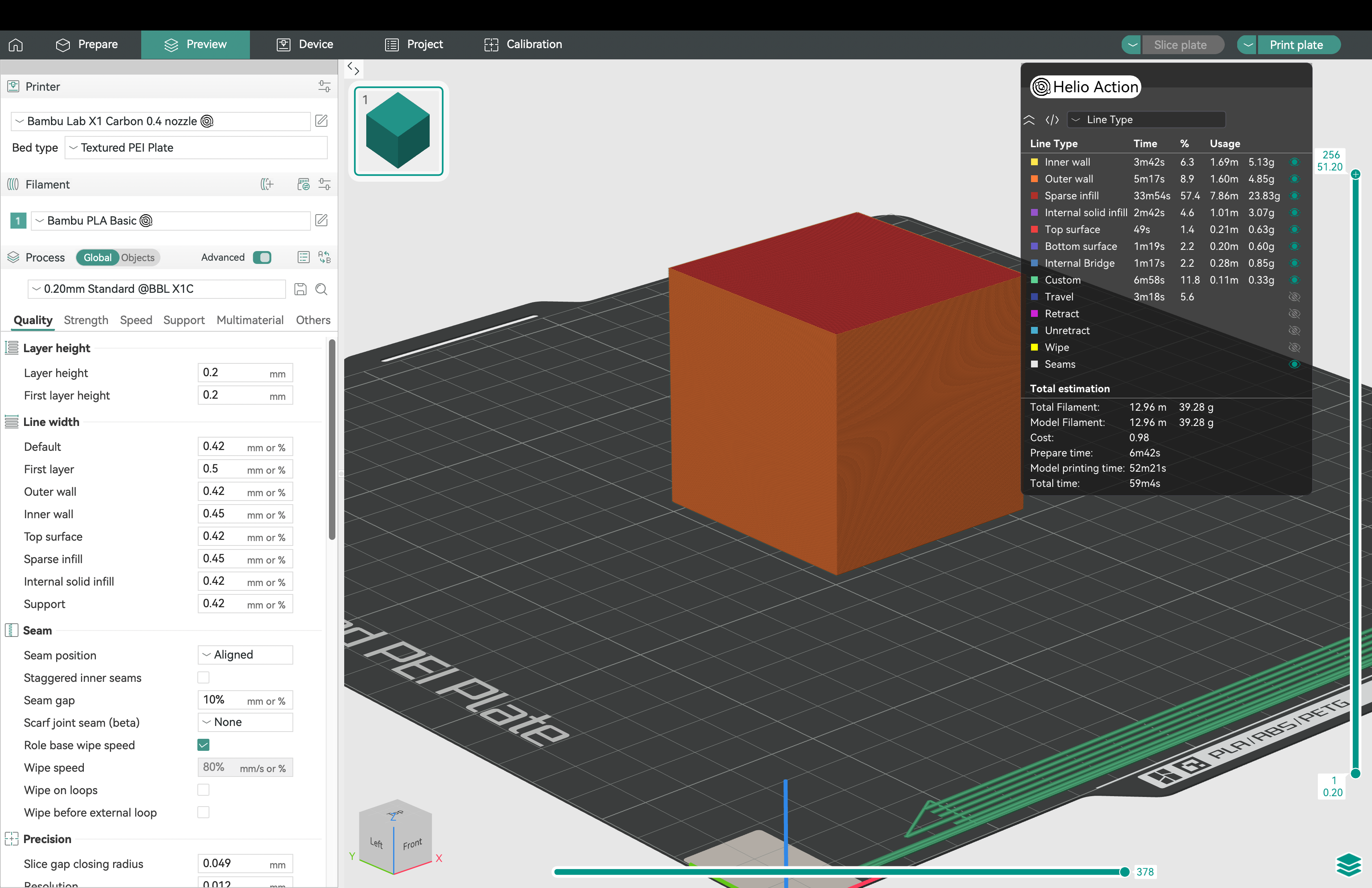Click the Helio Action logo icon
Image resolution: width=1372 pixels, height=888 pixels.
point(1041,87)
